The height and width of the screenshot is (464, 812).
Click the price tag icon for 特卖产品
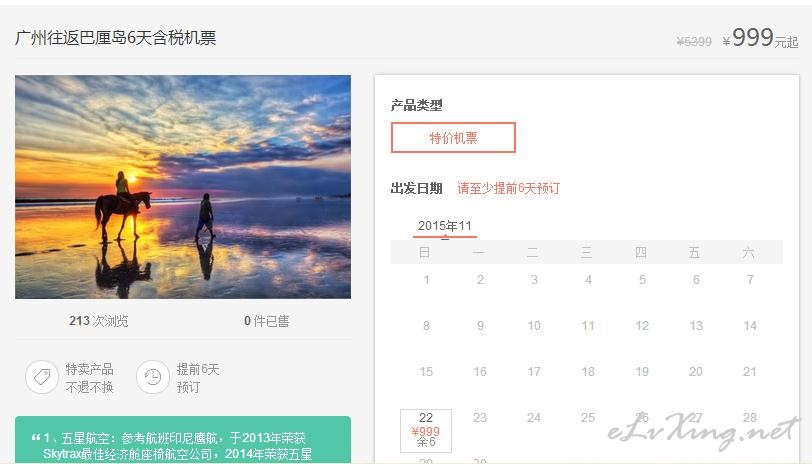[x=42, y=377]
